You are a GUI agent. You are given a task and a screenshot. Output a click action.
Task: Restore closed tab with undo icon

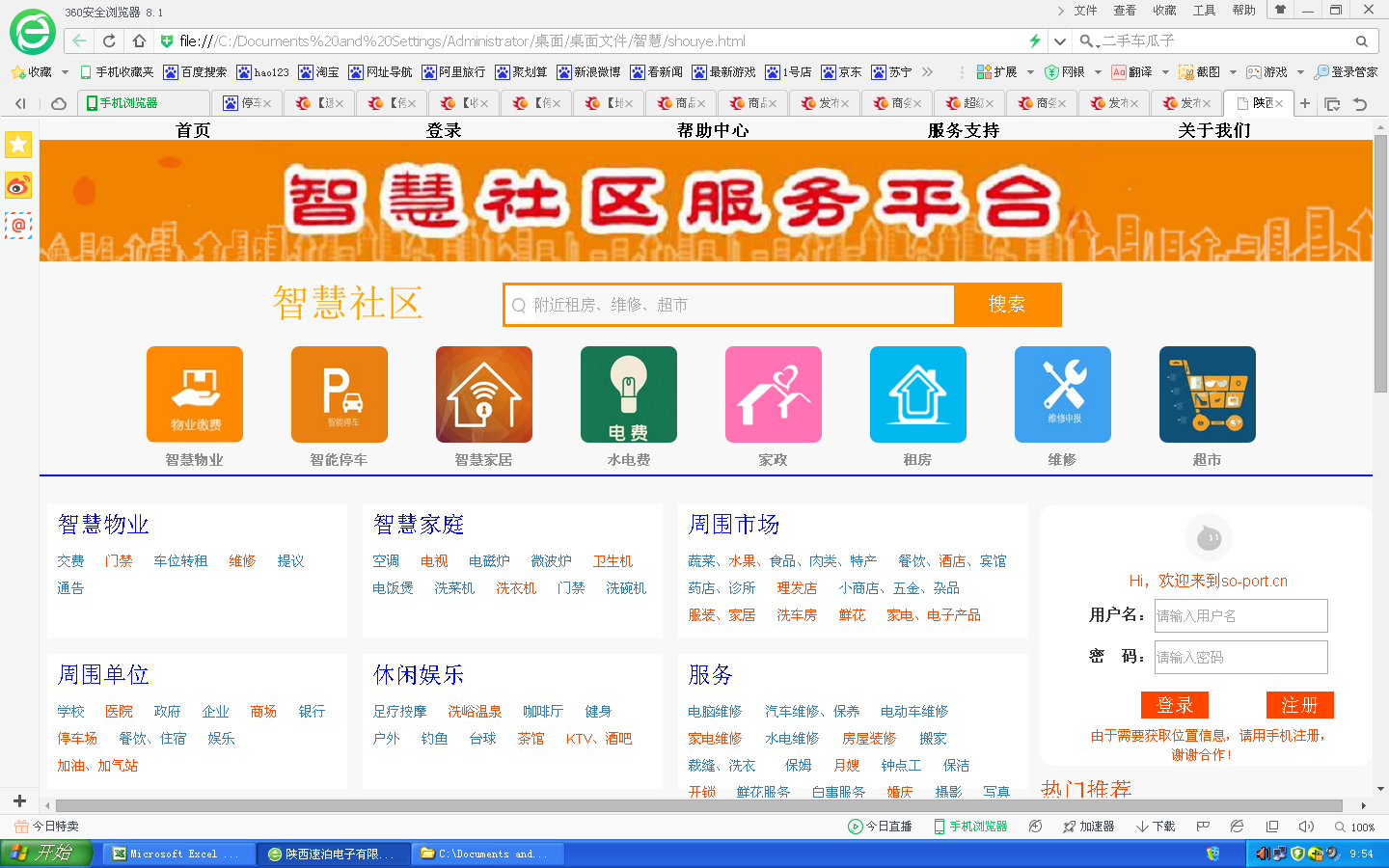(x=1360, y=103)
